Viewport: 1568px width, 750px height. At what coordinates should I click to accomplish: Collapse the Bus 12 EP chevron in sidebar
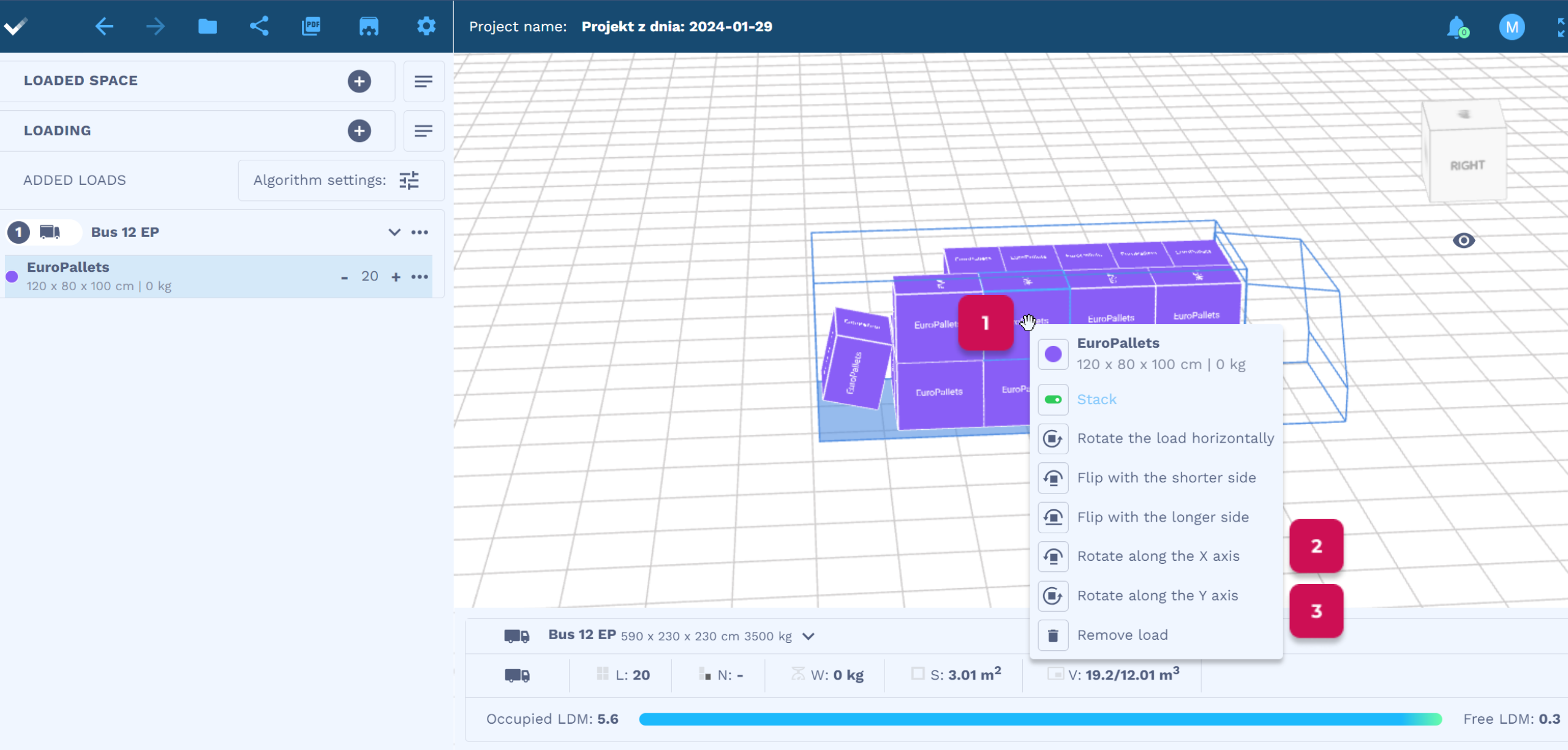coord(394,232)
